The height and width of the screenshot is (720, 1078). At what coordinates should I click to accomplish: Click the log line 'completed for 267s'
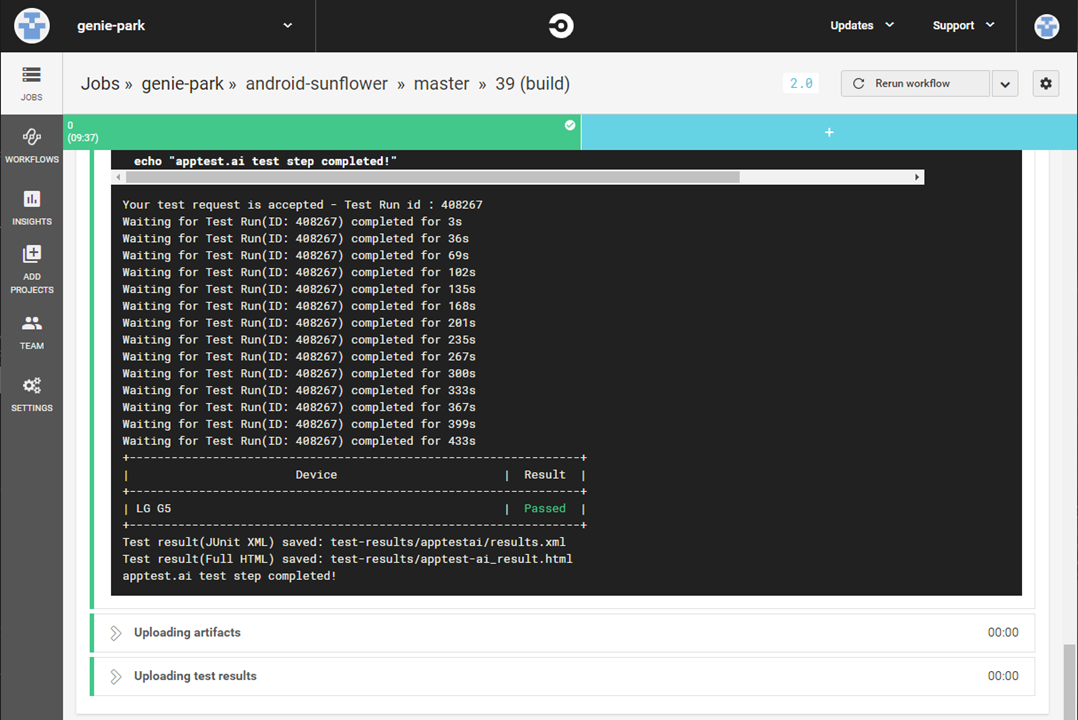click(299, 356)
